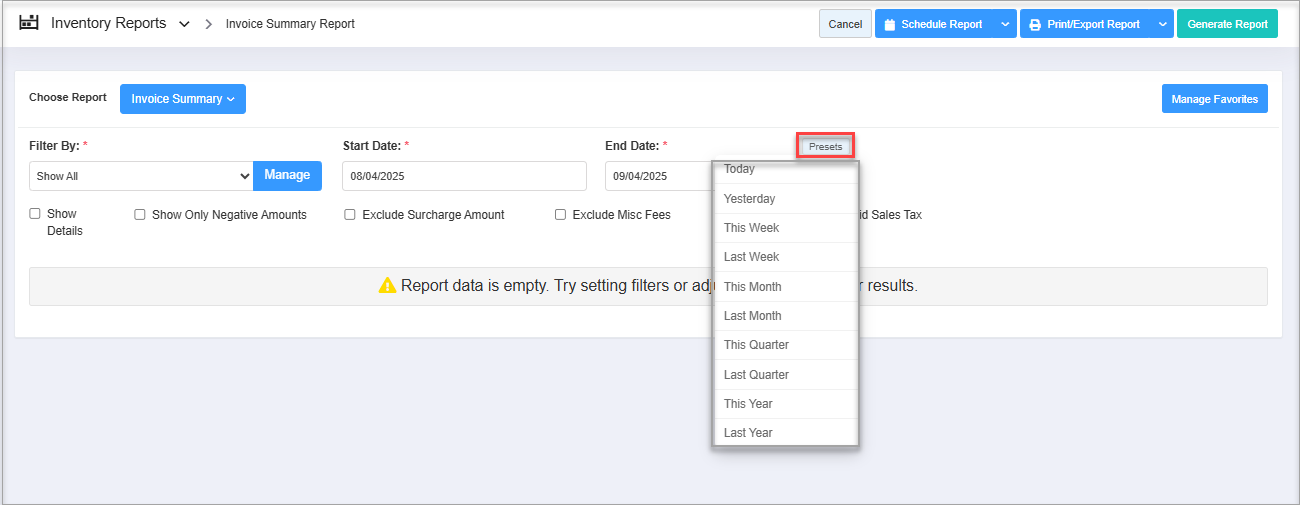The width and height of the screenshot is (1300, 505).
Task: Select the This Month preset
Action: 753,287
